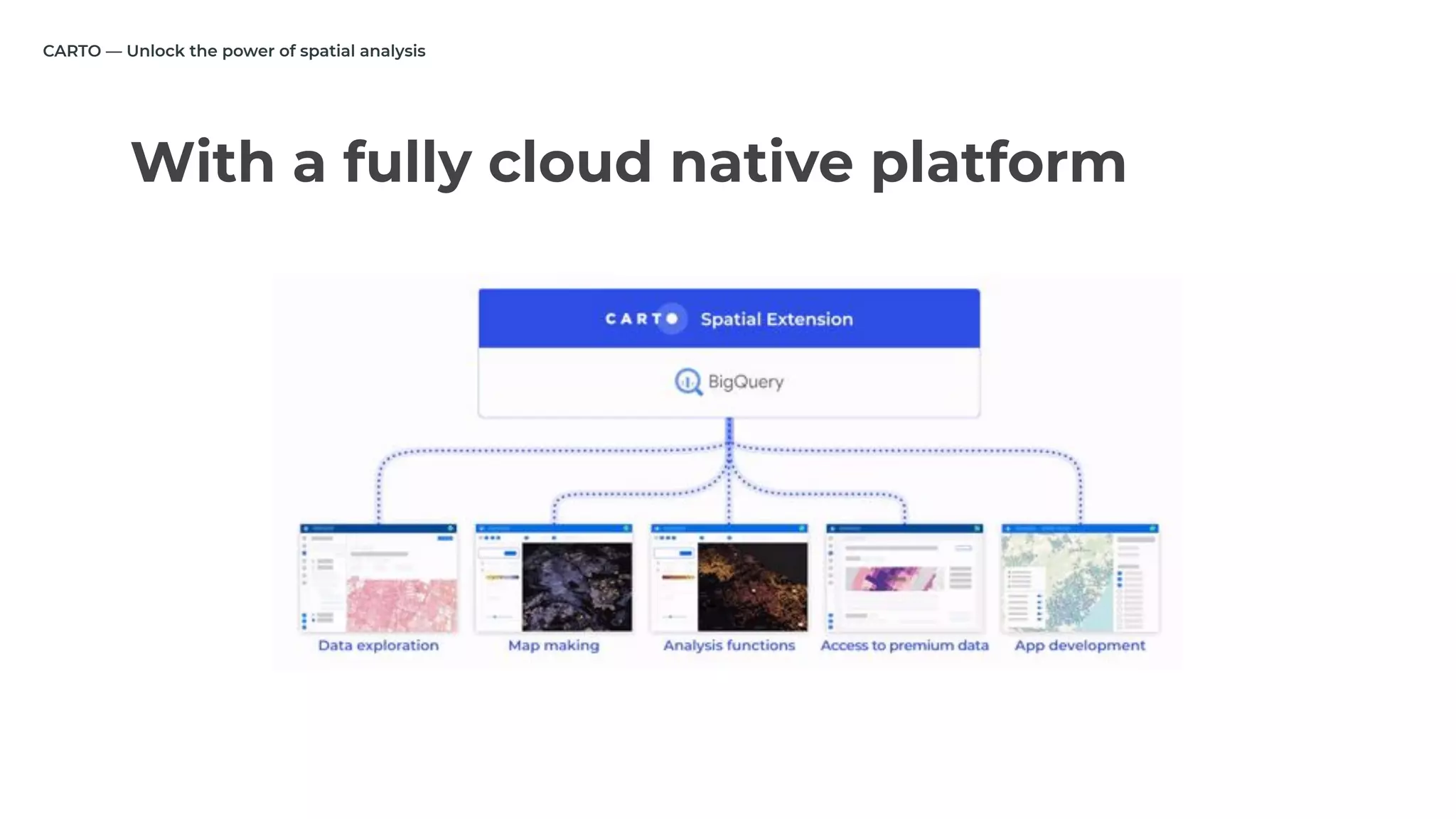
Task: Open the App development screenshot thumbnail
Action: (x=1080, y=578)
